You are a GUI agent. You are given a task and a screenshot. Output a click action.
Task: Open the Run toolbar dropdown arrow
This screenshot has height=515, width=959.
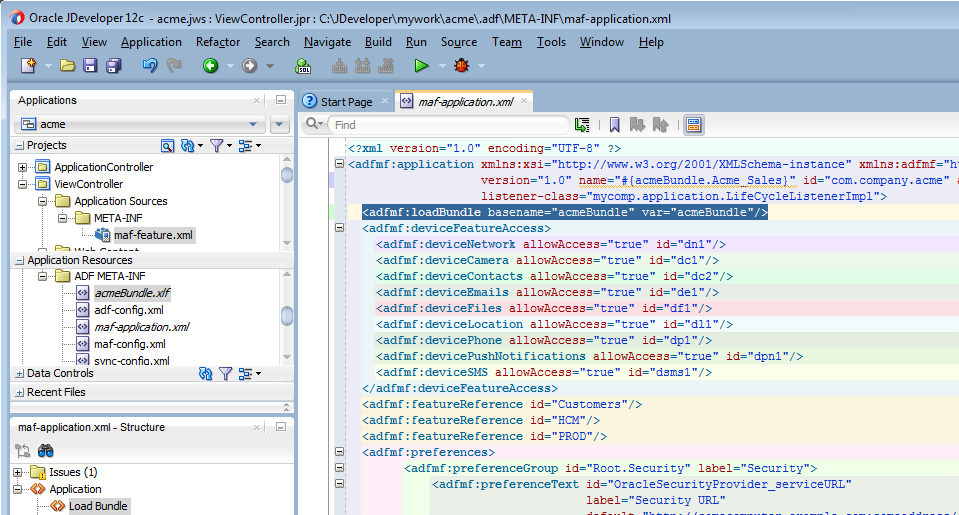[442, 65]
